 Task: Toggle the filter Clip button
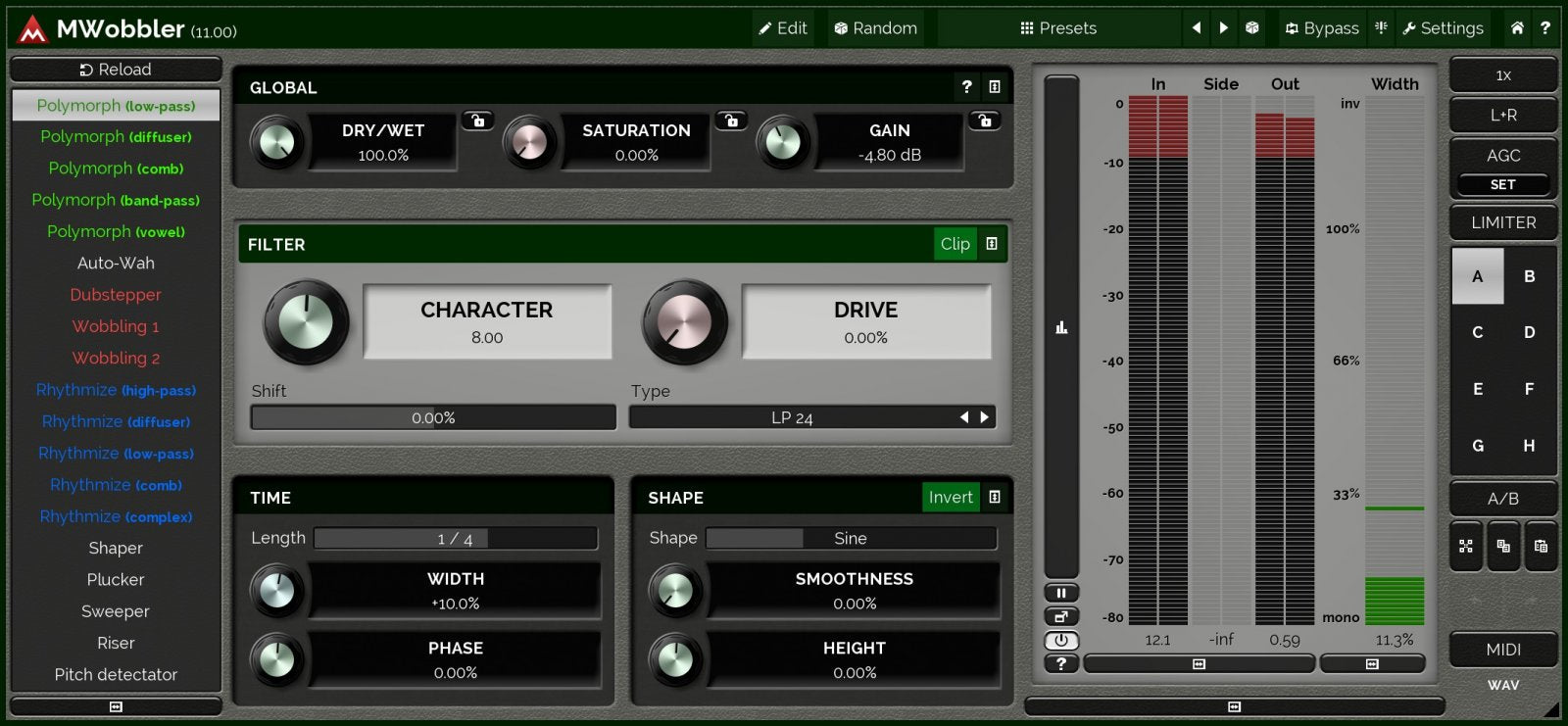pyautogui.click(x=955, y=244)
